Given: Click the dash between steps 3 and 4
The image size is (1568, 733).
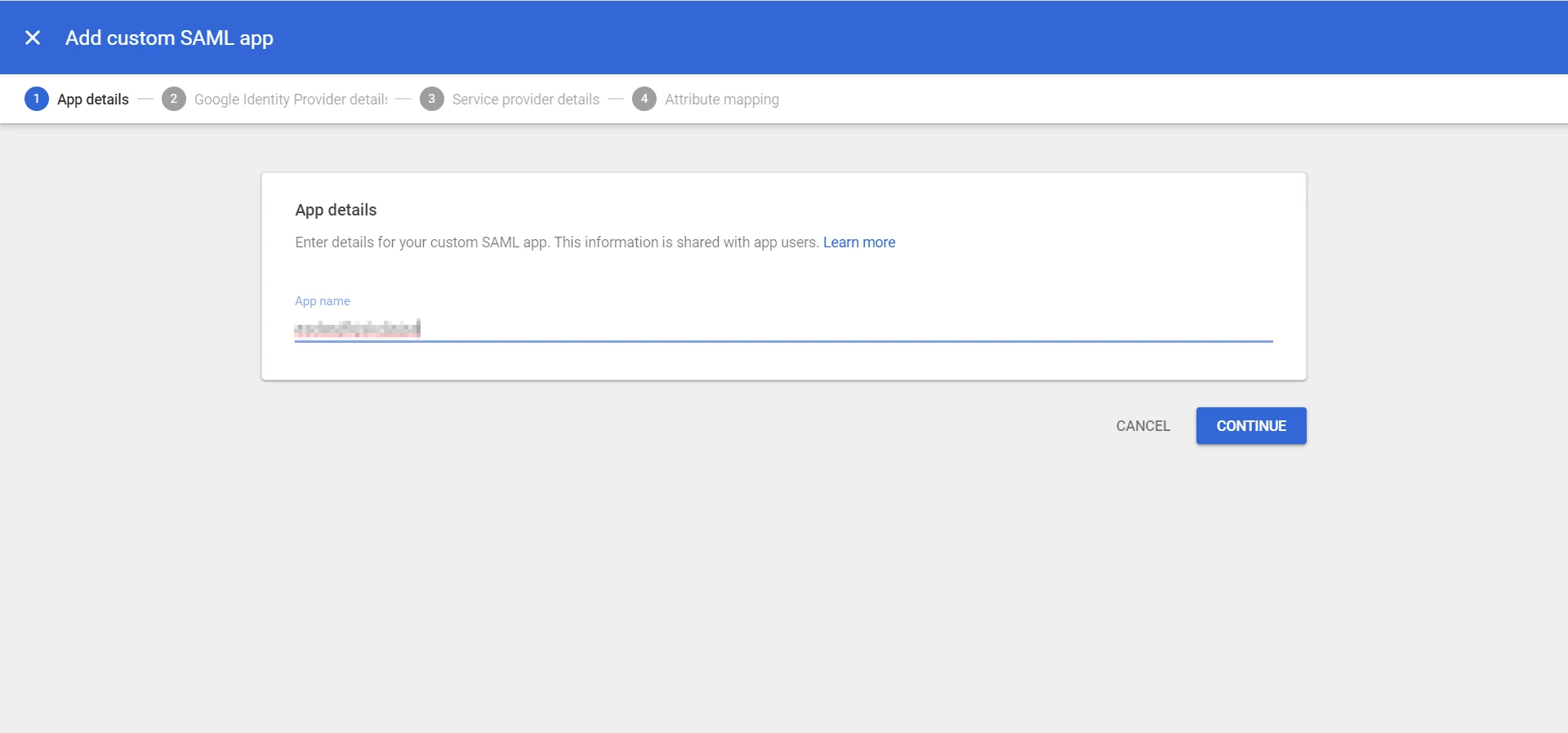Looking at the screenshot, I should coord(616,100).
